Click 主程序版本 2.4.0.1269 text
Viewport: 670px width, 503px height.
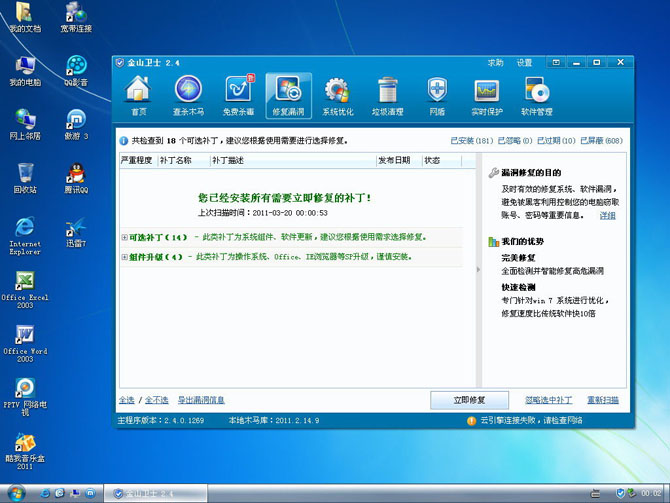coord(161,421)
